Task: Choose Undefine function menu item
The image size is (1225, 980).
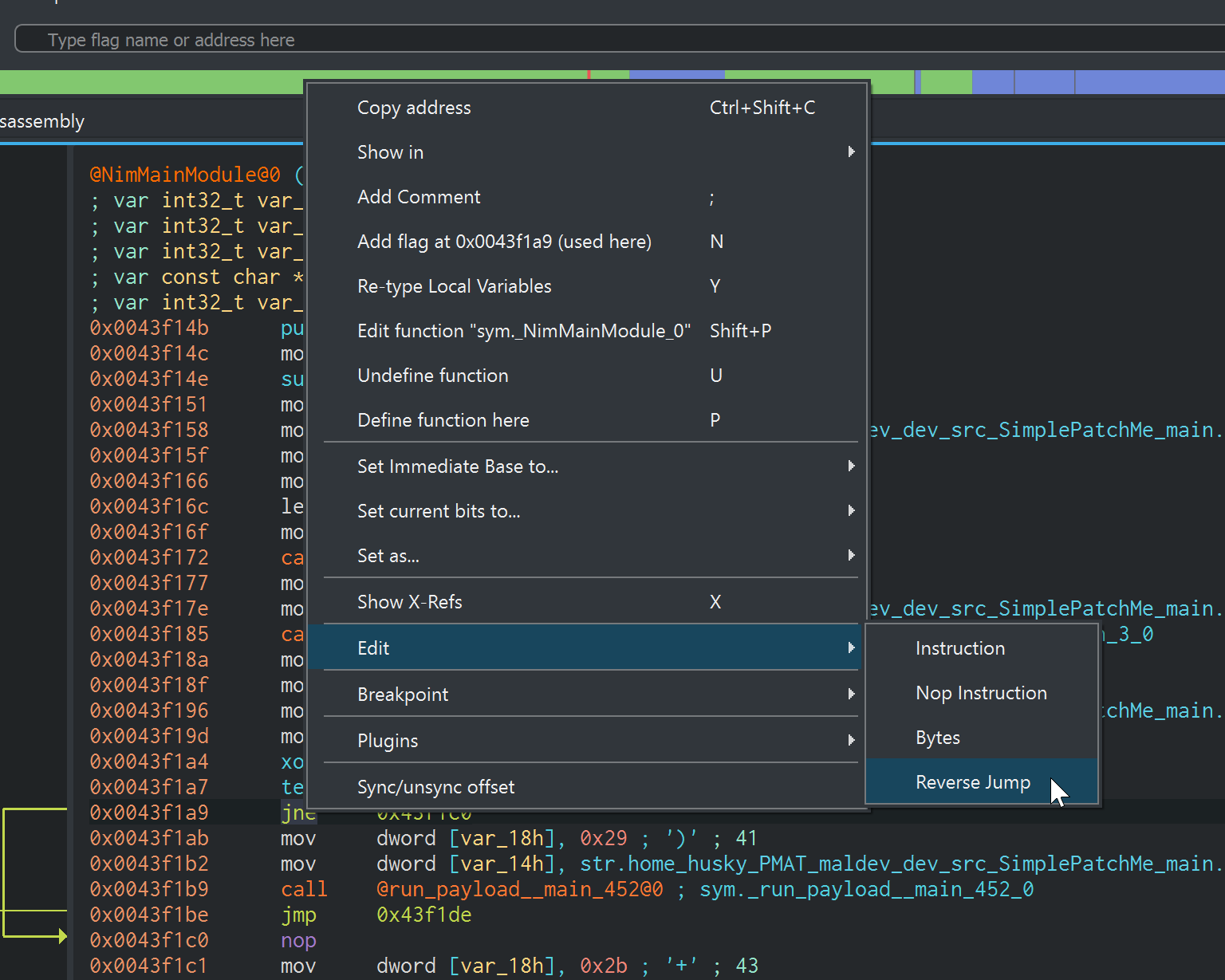Action: 432,376
